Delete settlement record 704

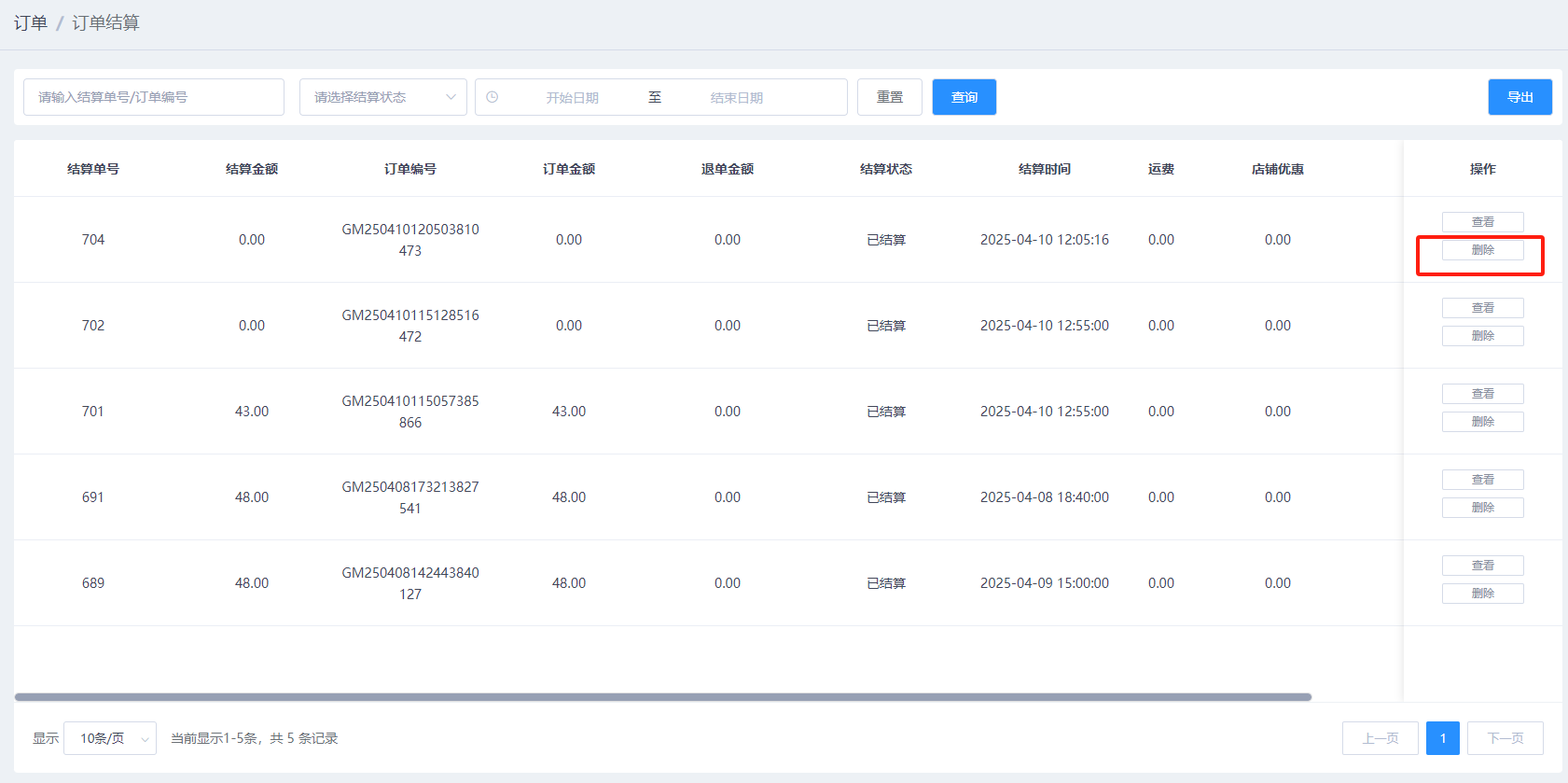pyautogui.click(x=1482, y=250)
